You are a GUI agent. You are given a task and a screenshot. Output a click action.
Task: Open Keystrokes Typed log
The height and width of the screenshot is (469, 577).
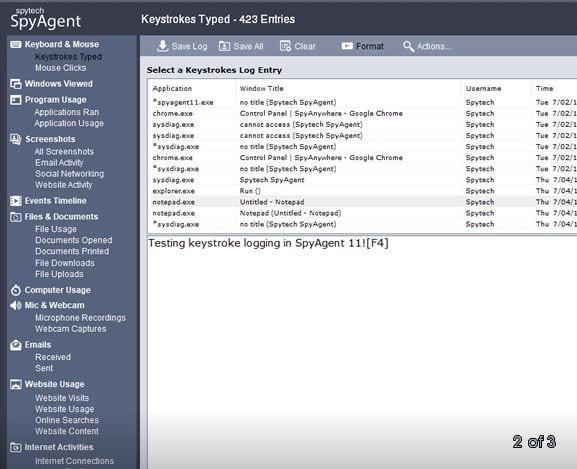point(68,57)
